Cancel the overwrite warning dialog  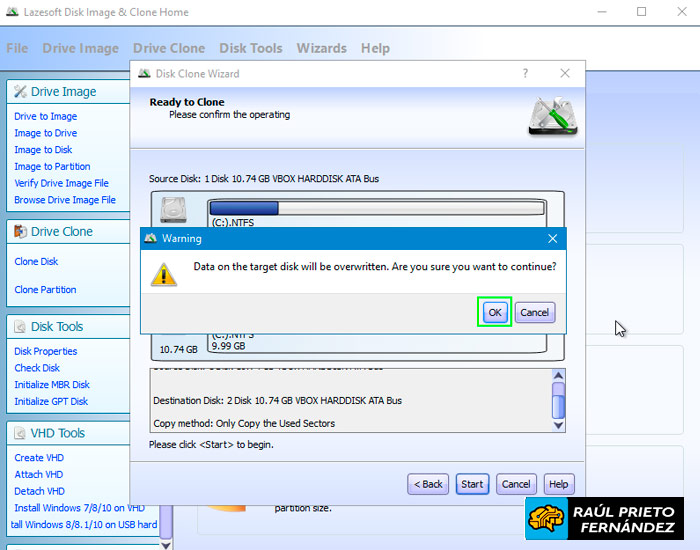(x=534, y=312)
